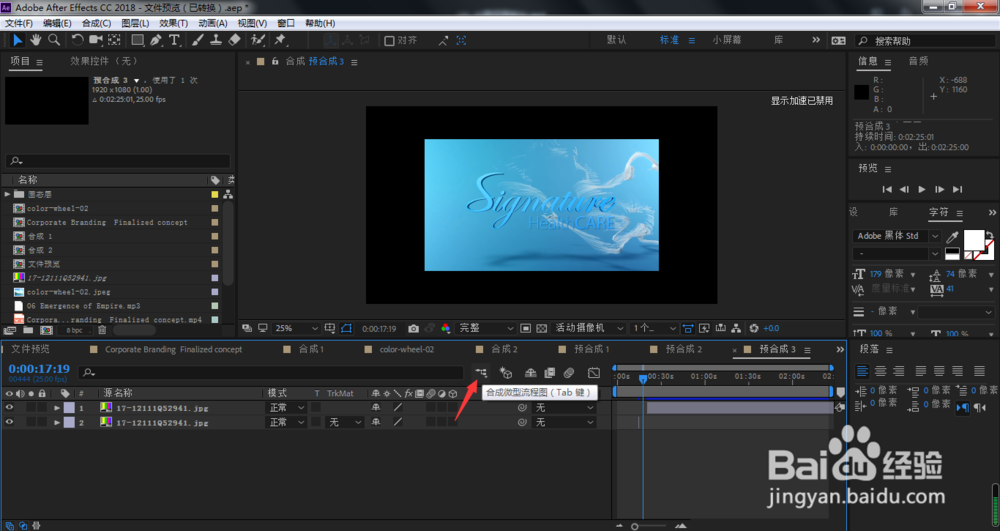This screenshot has width=1000, height=531.
Task: Create a new folder in Project panel
Action: [28, 330]
